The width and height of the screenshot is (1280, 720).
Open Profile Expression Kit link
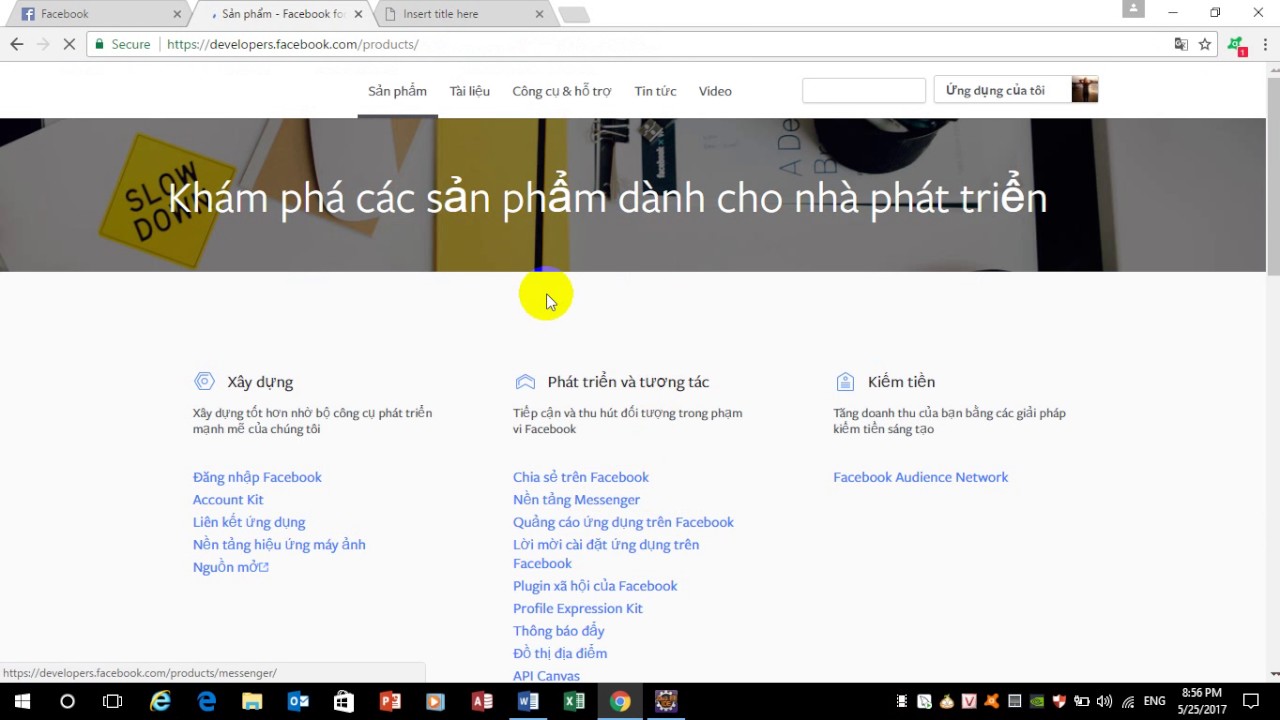coord(578,608)
